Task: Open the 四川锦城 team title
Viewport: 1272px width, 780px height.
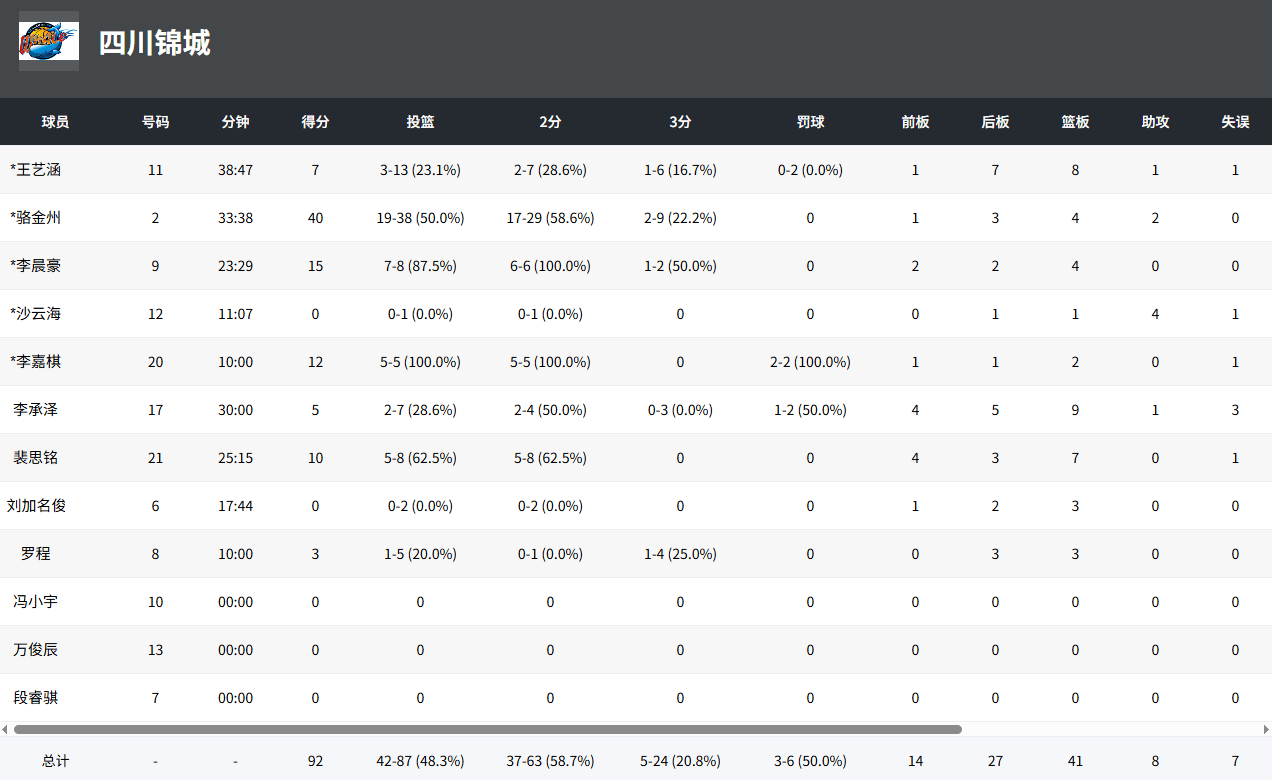Action: (x=155, y=43)
